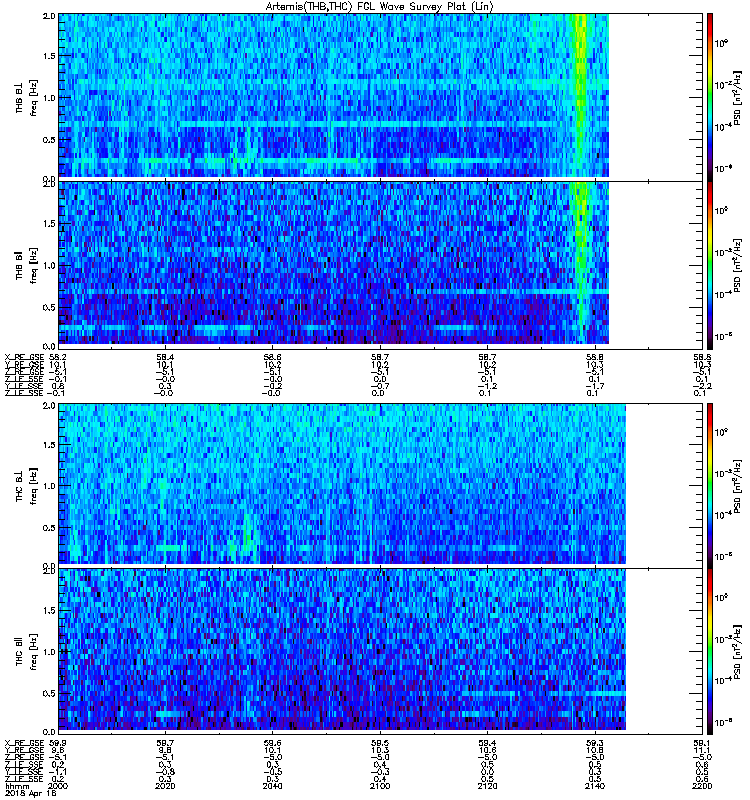This screenshot has height=800, width=750.
Task: Click the 2018 Apr 16 date label
Action: (31, 794)
